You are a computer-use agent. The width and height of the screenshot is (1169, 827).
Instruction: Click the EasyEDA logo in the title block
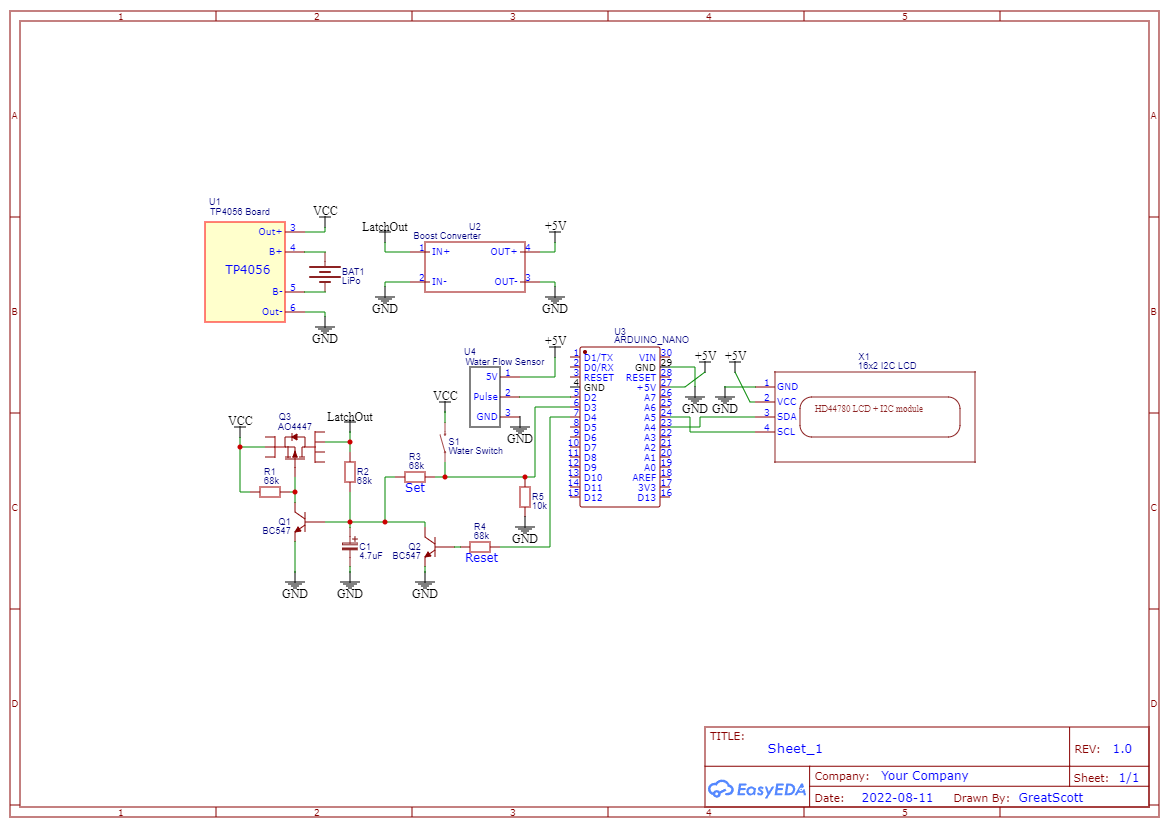(x=757, y=789)
